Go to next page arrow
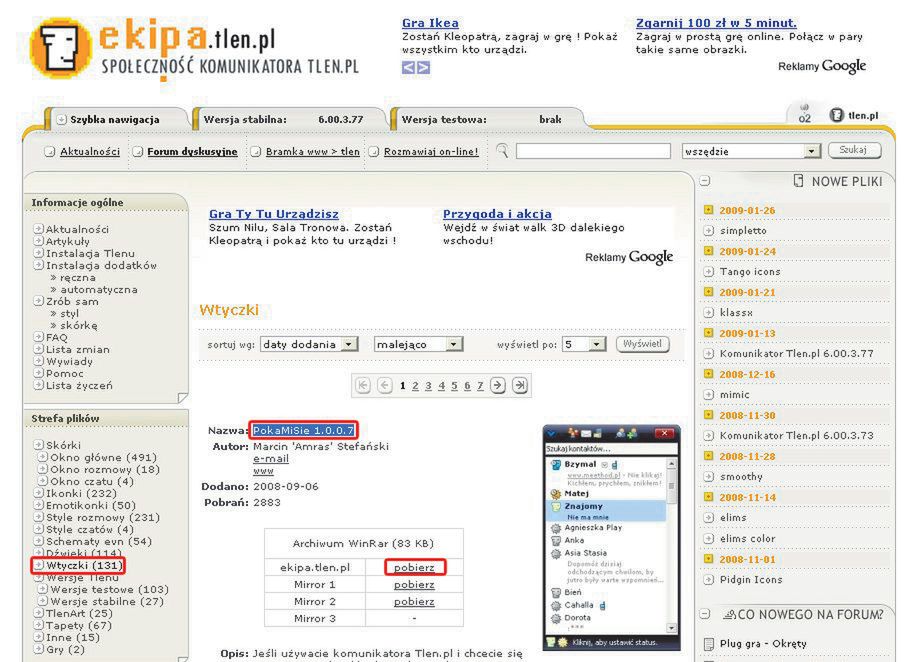917x662 pixels. (x=498, y=385)
